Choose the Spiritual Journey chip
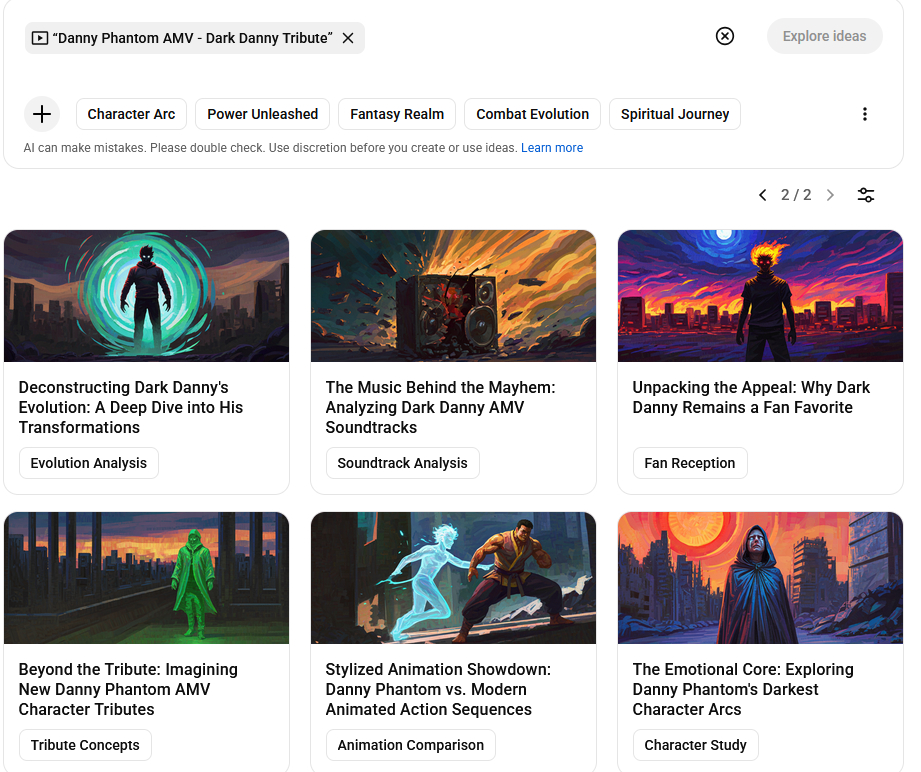 click(675, 114)
